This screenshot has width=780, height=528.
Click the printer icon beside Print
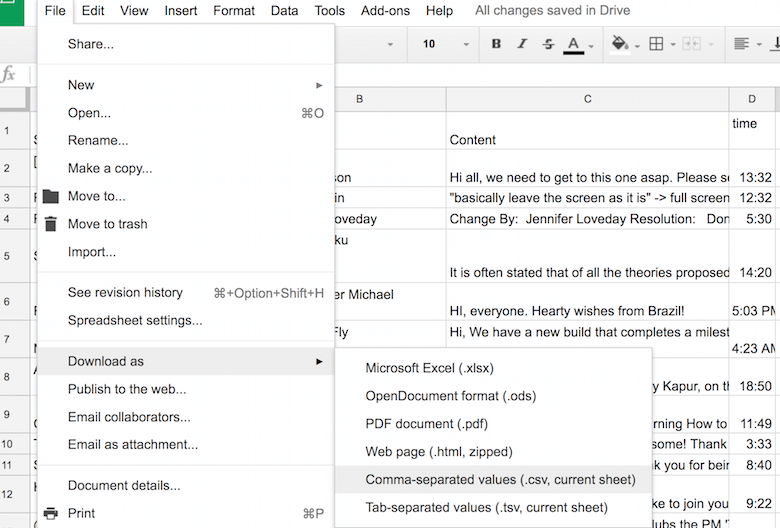51,513
